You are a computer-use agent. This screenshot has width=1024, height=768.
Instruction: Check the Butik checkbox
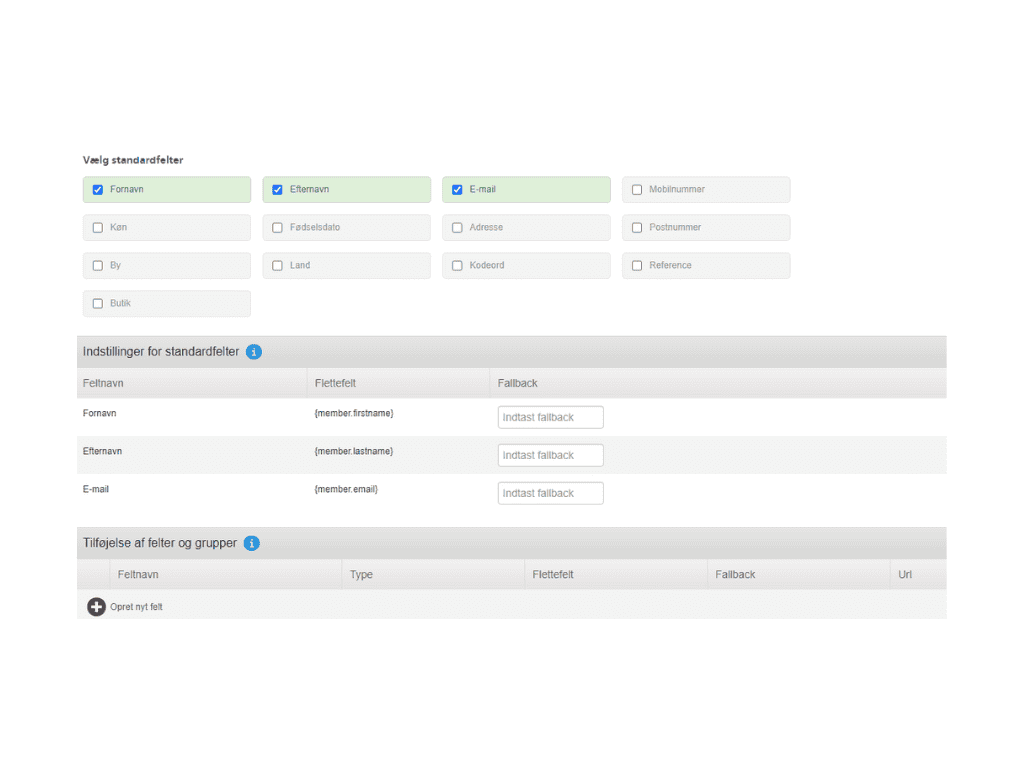tap(98, 304)
